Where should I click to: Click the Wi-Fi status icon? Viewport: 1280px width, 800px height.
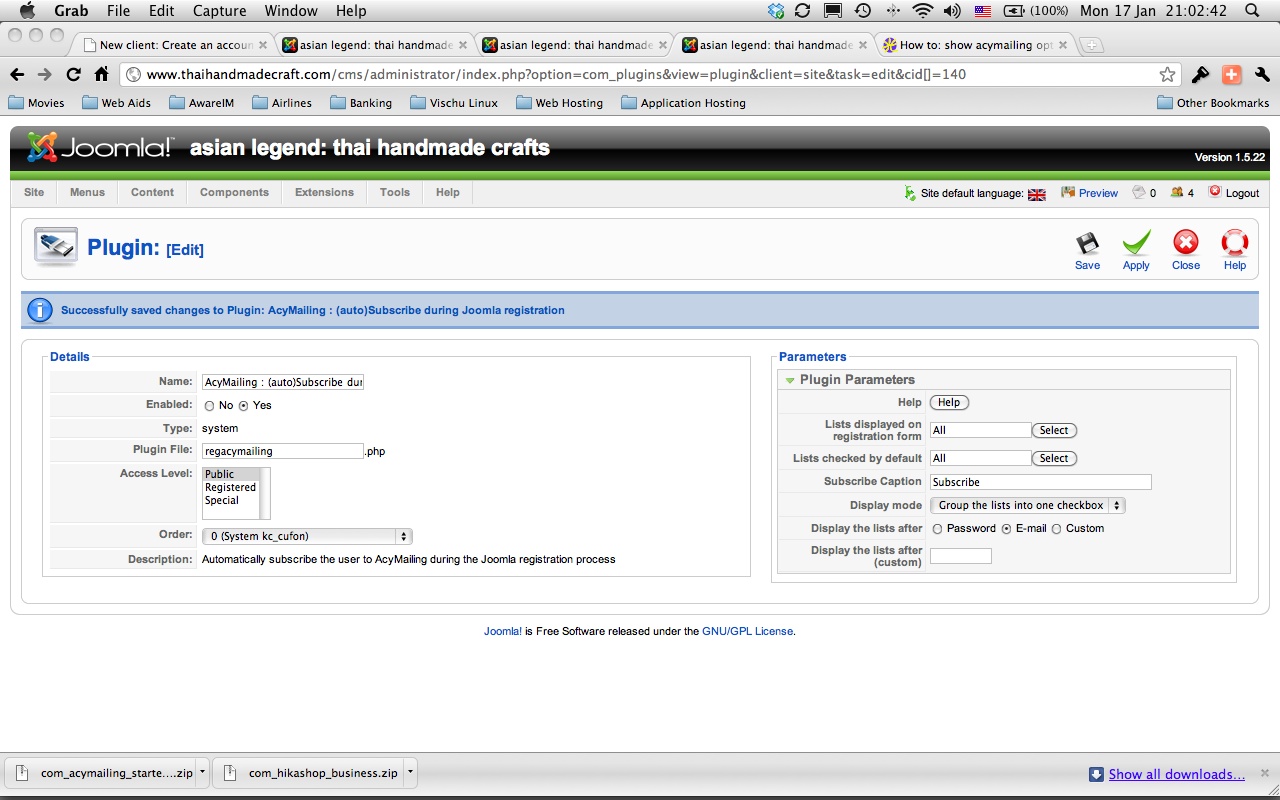click(x=923, y=11)
